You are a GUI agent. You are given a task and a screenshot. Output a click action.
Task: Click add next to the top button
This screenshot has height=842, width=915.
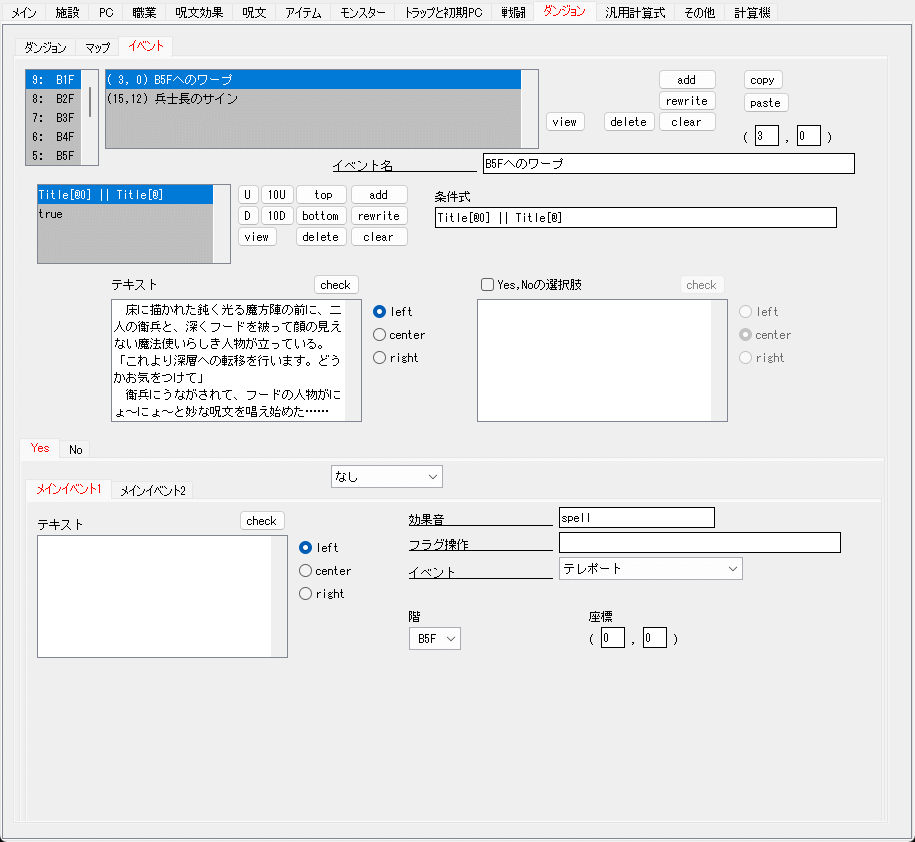[379, 195]
